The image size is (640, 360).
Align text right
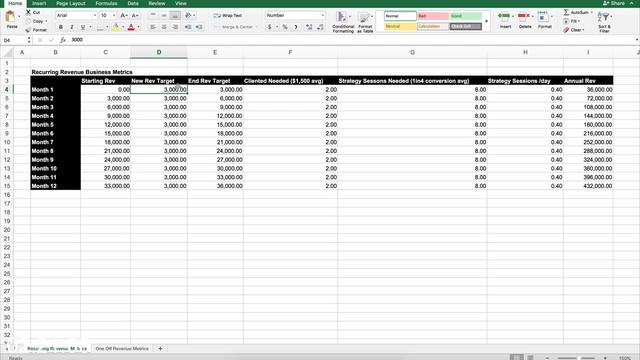[175, 27]
